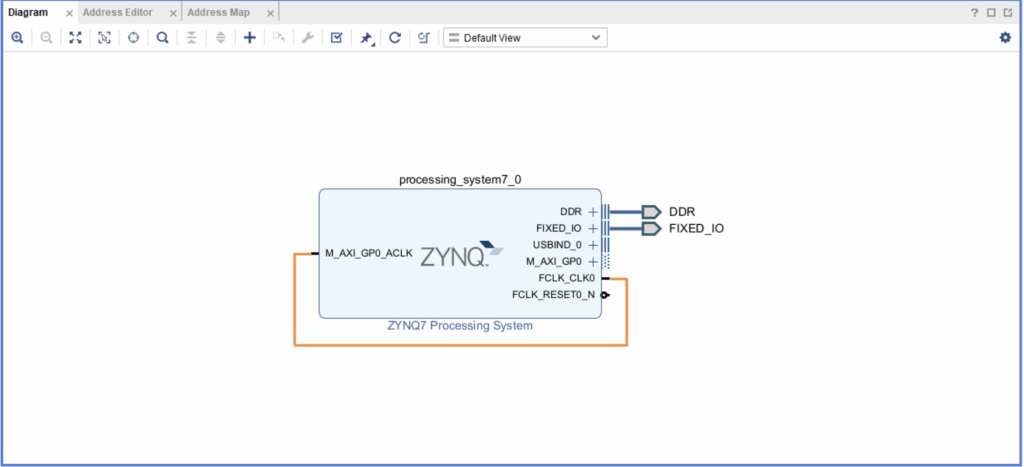Open diagram settings gear icon
This screenshot has width=1024, height=467.
pos(1005,38)
